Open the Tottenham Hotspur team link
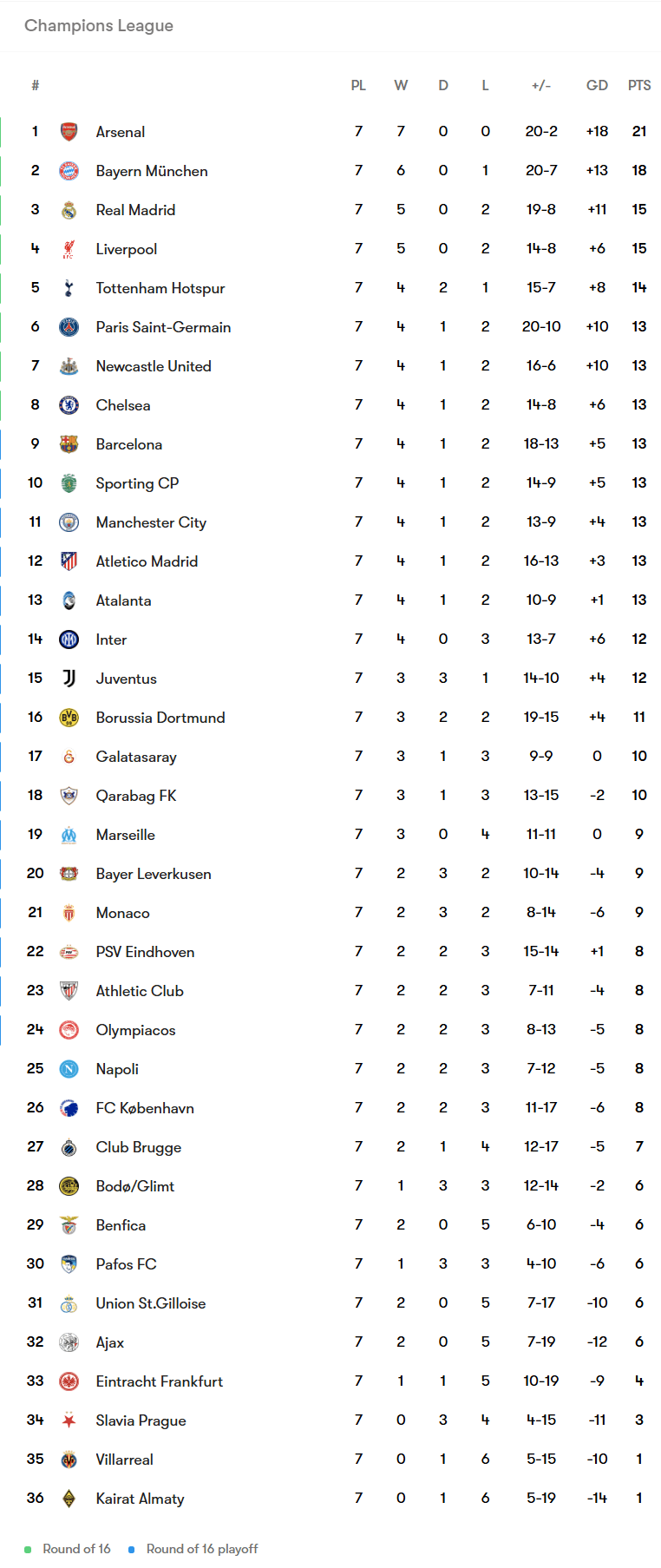 (160, 288)
